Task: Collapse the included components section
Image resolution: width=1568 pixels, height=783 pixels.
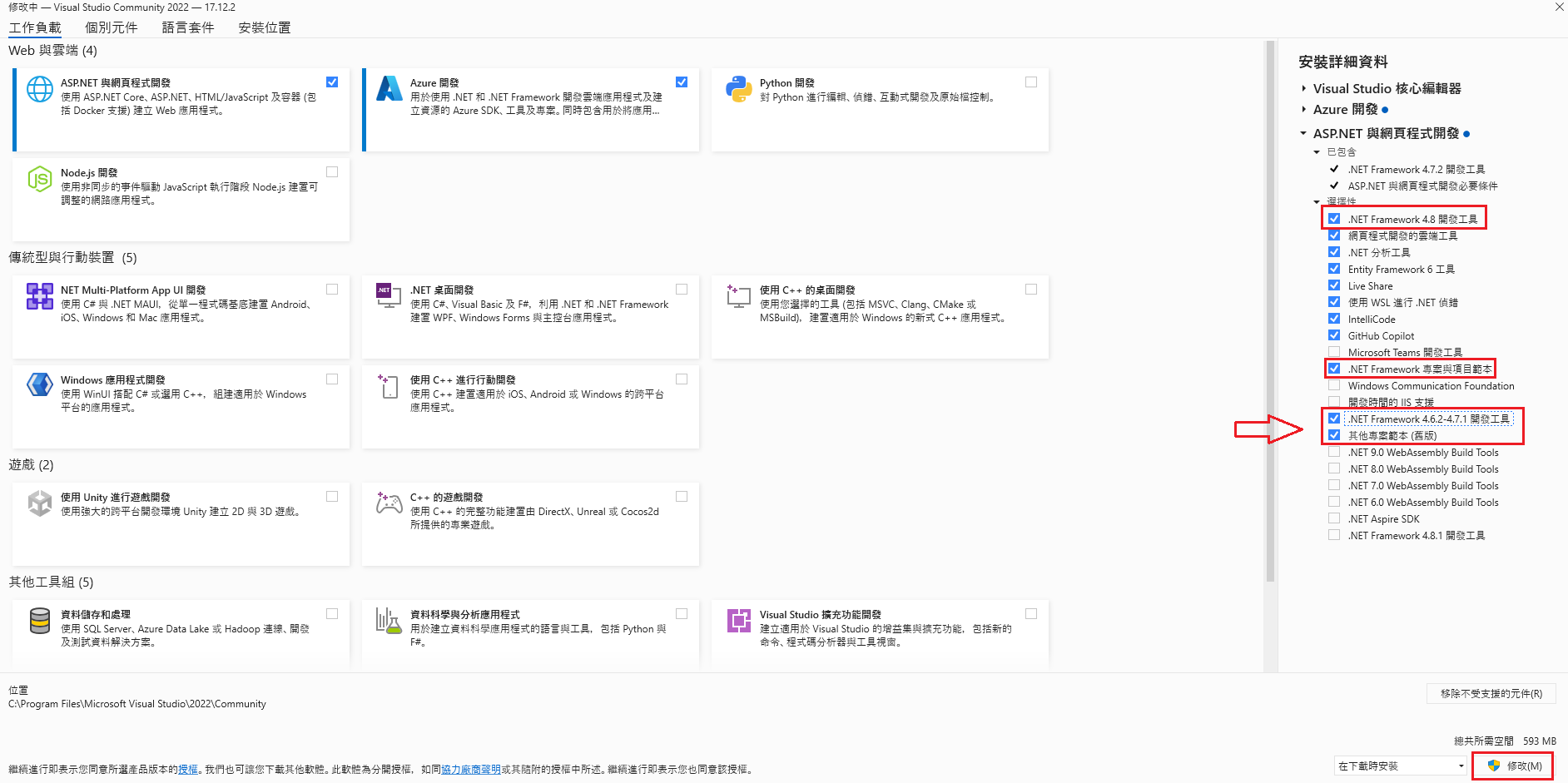Action: (1317, 152)
